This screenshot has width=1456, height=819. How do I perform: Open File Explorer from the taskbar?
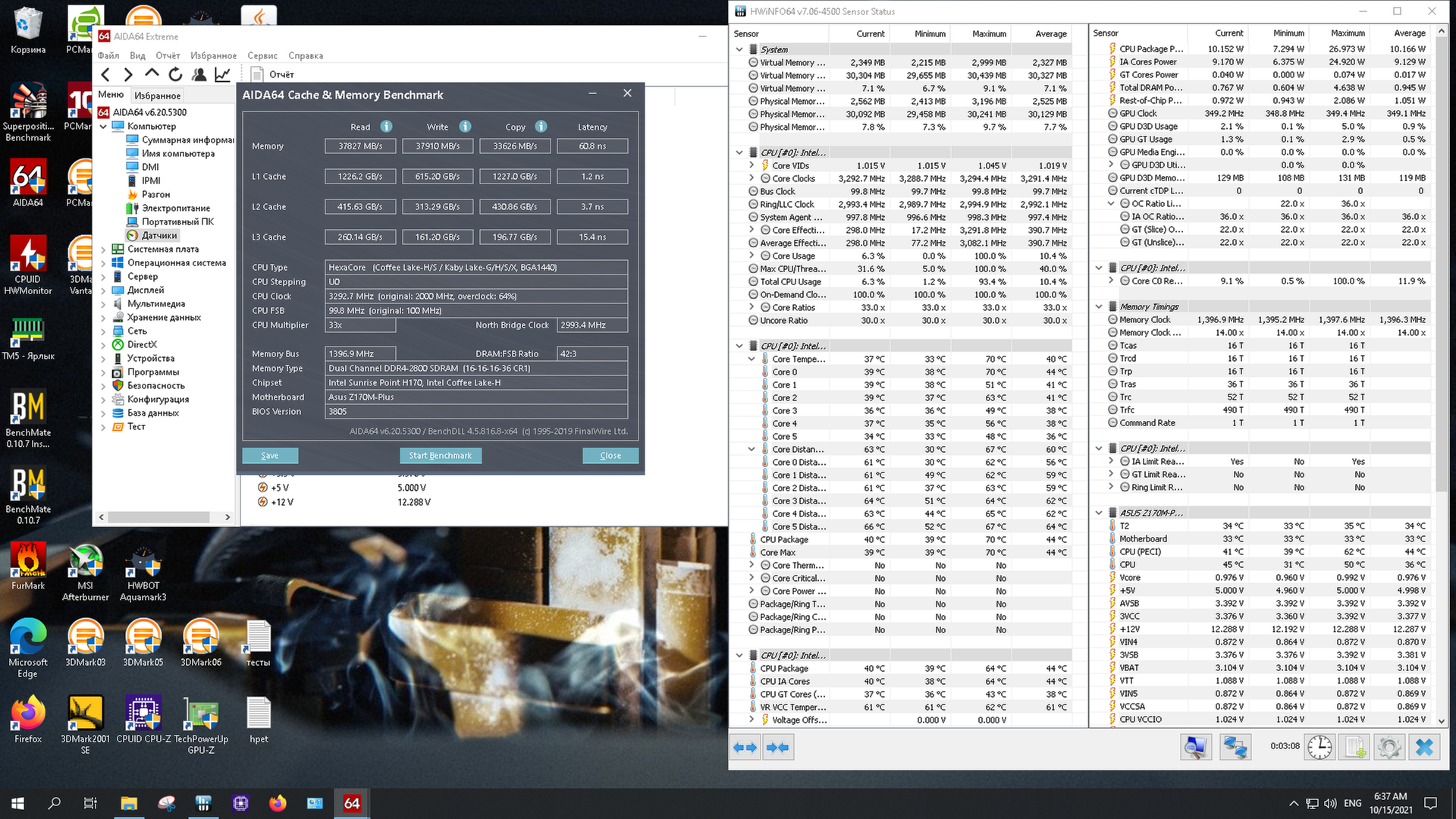point(129,803)
